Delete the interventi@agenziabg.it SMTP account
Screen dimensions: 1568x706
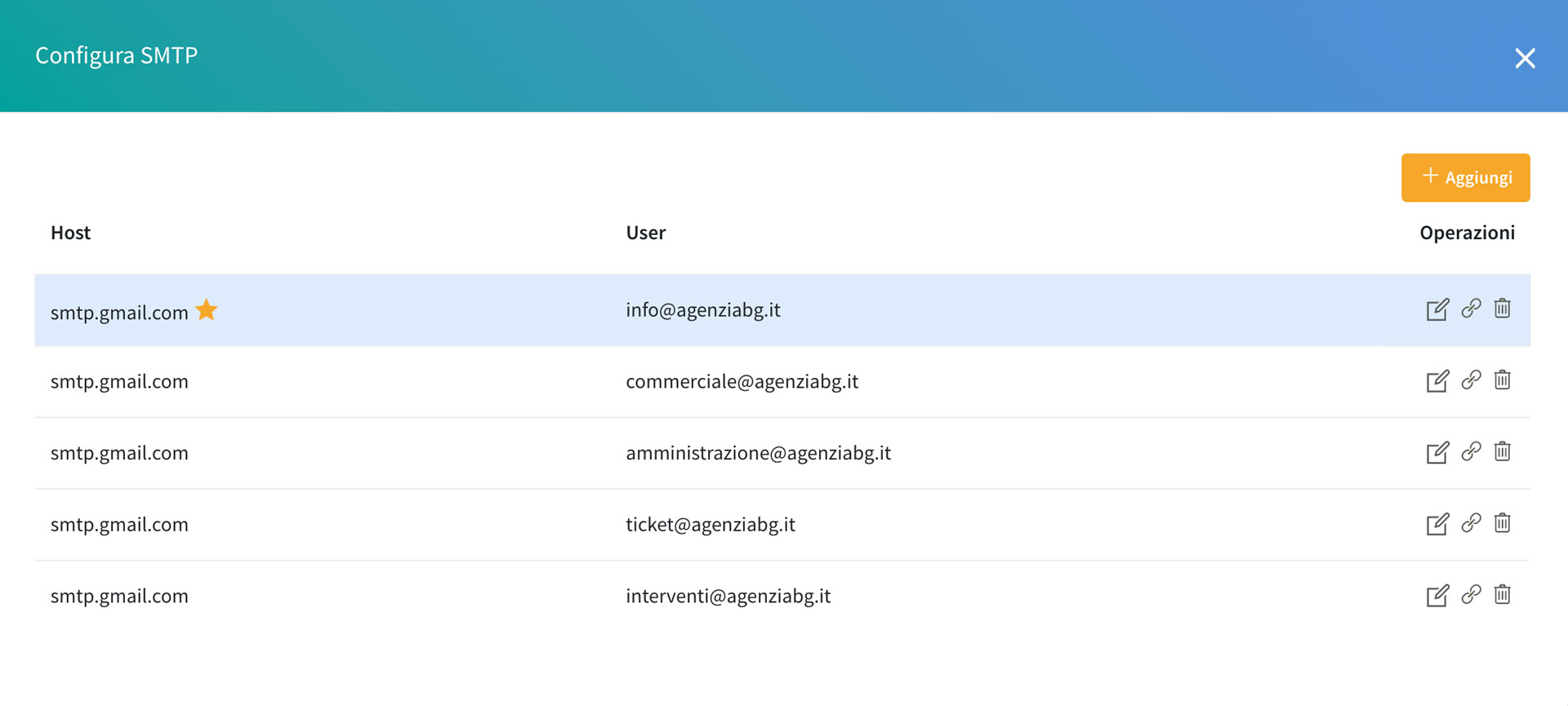click(x=1502, y=594)
